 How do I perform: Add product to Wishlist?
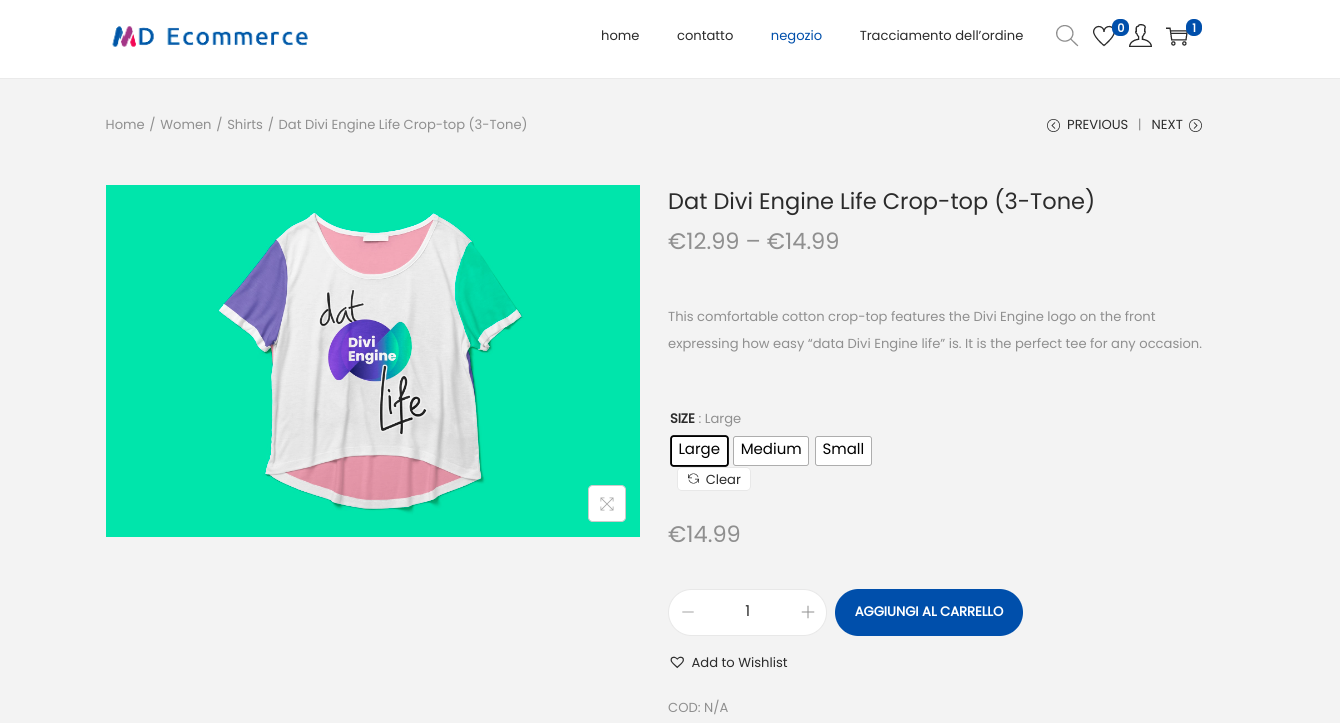coord(729,662)
